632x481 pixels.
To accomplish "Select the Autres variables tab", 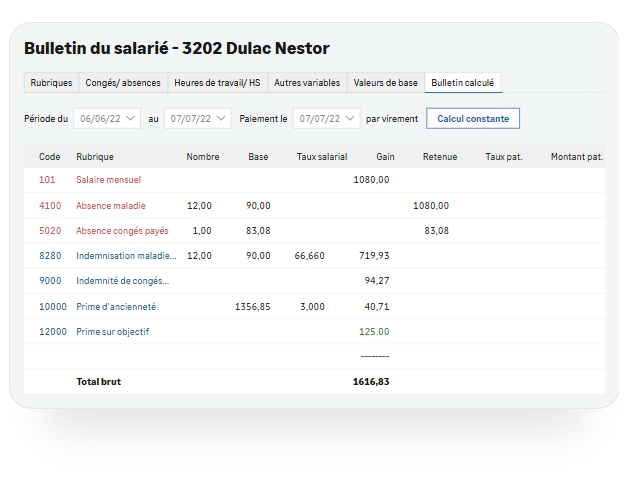I will 307,83.
